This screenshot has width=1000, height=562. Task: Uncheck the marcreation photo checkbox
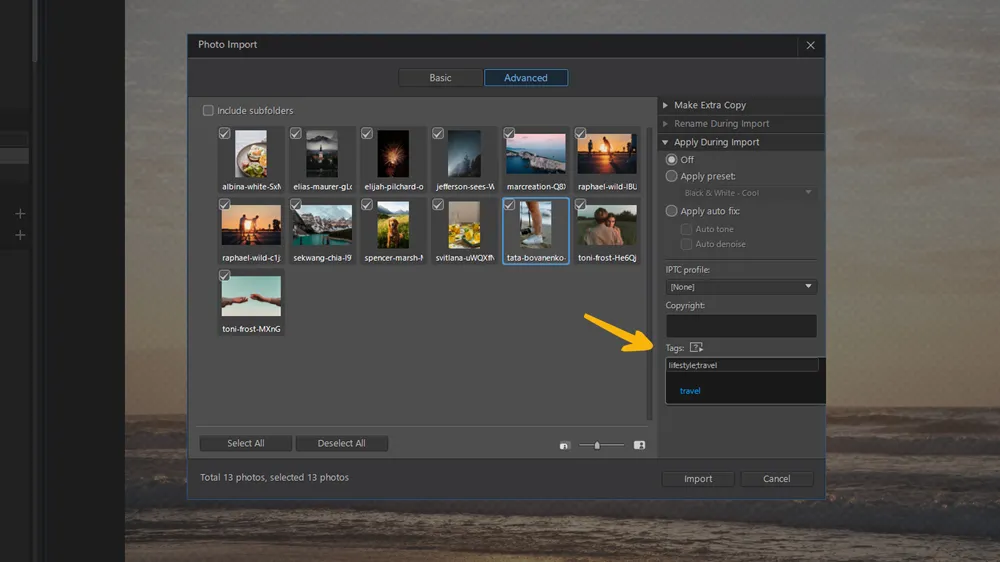509,133
